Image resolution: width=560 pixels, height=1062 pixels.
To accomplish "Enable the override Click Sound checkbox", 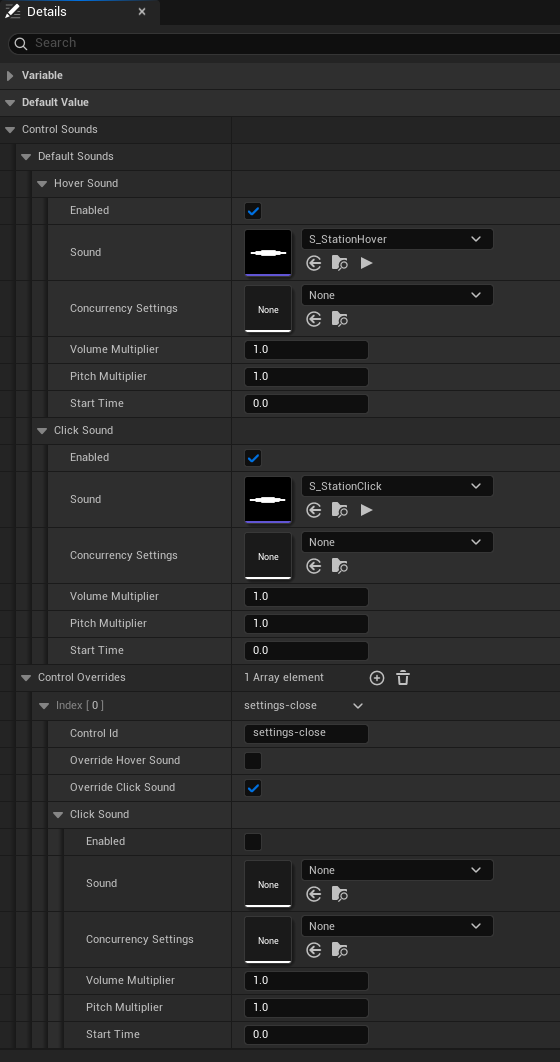I will pyautogui.click(x=253, y=842).
